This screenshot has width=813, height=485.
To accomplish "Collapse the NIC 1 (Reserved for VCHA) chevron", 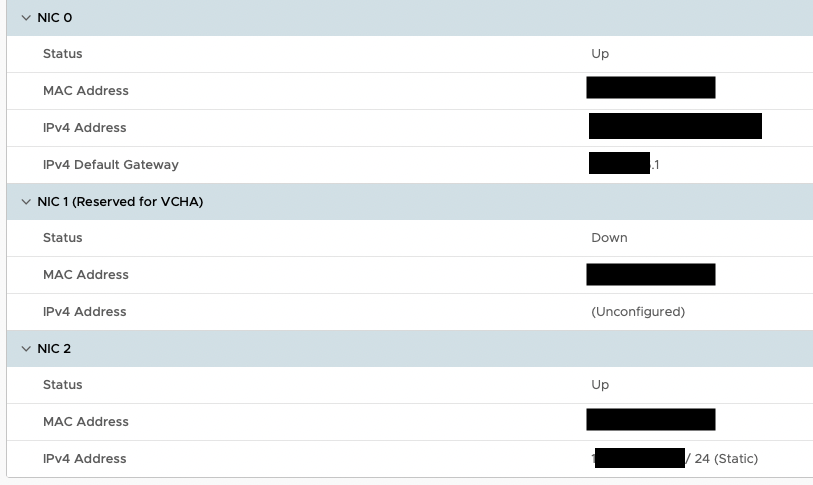I will point(26,202).
